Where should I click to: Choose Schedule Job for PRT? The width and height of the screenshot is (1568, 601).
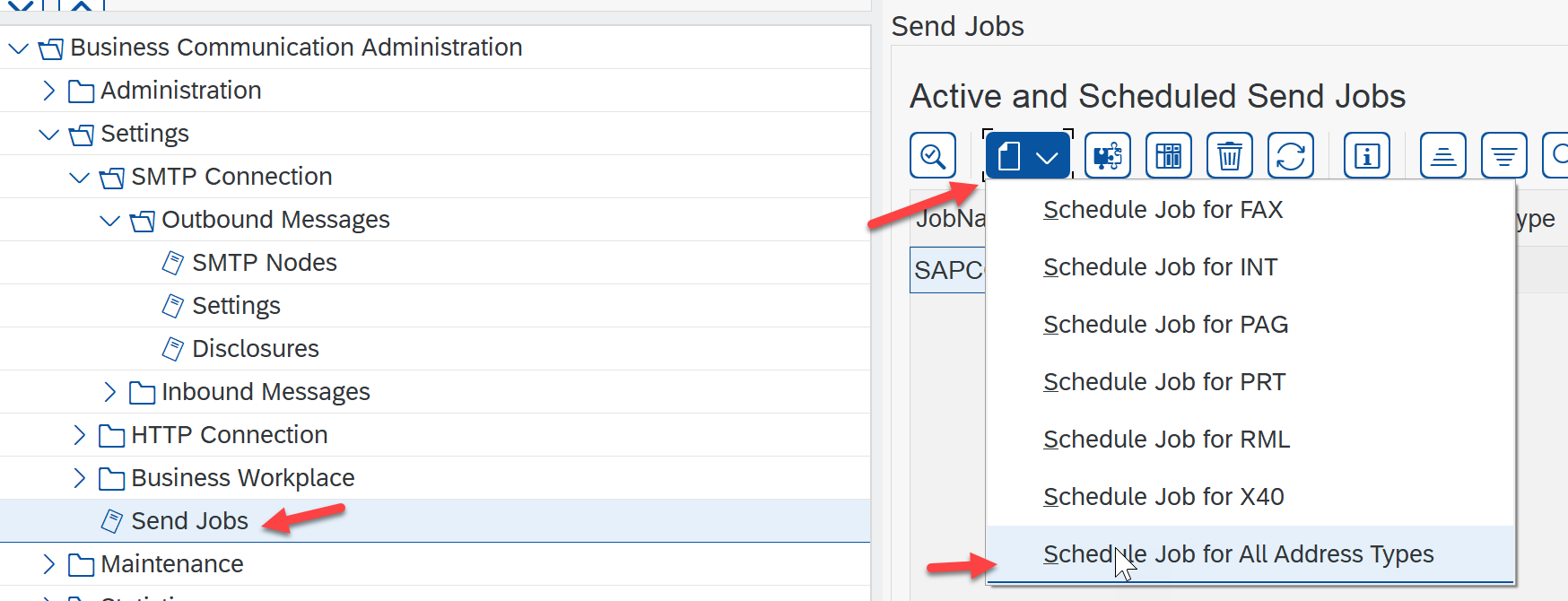[x=1250, y=382]
